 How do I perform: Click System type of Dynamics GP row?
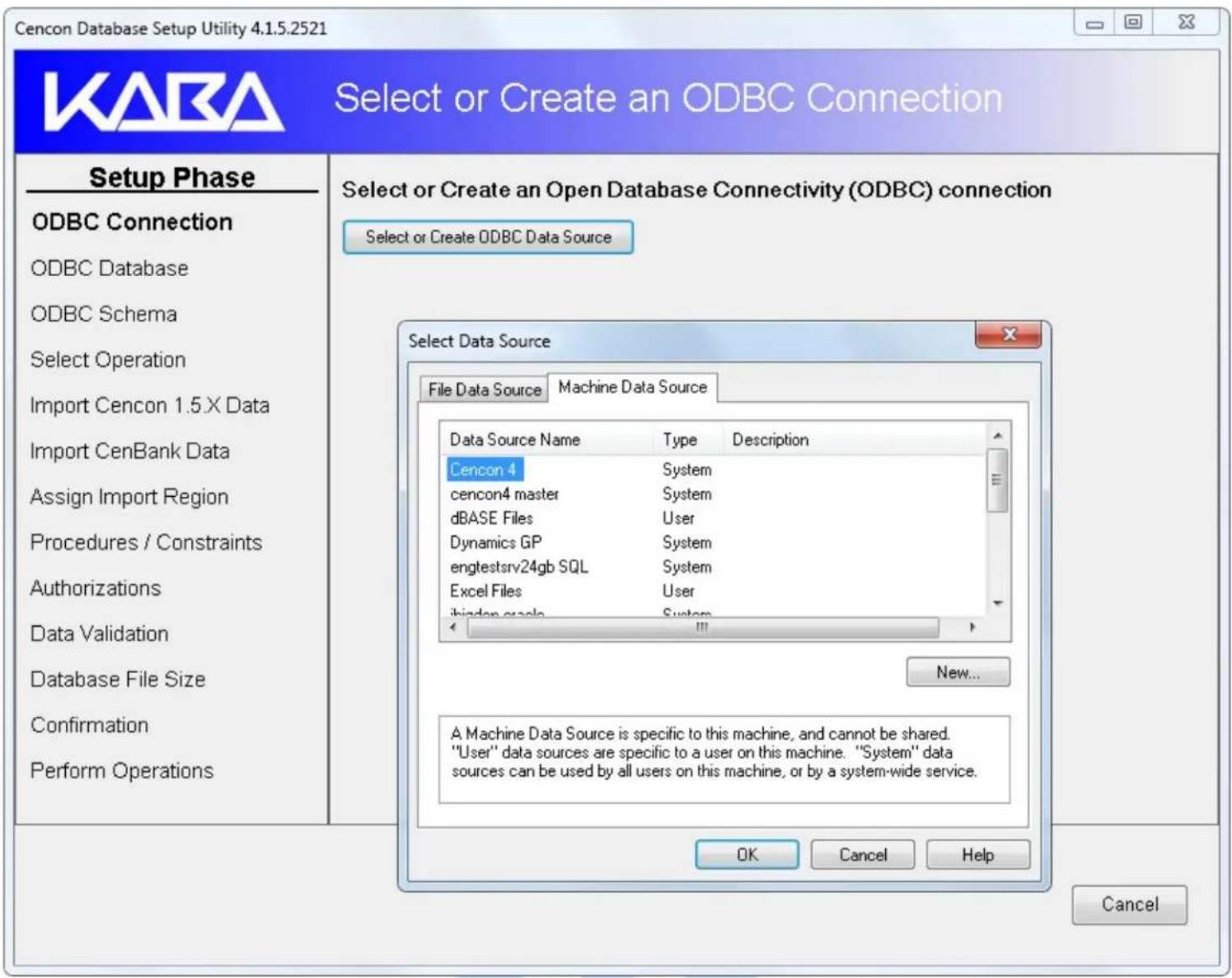[x=686, y=543]
